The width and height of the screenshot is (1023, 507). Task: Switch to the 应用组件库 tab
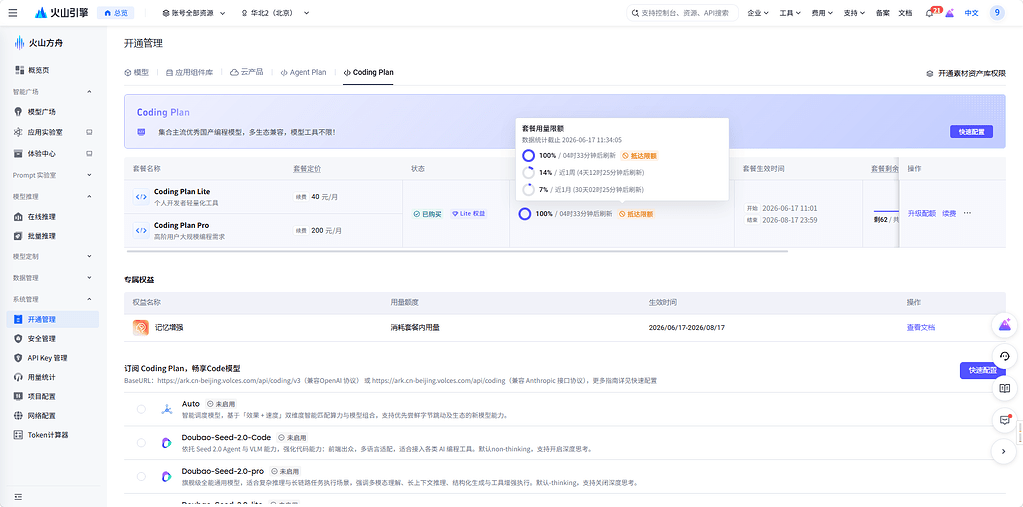(189, 72)
